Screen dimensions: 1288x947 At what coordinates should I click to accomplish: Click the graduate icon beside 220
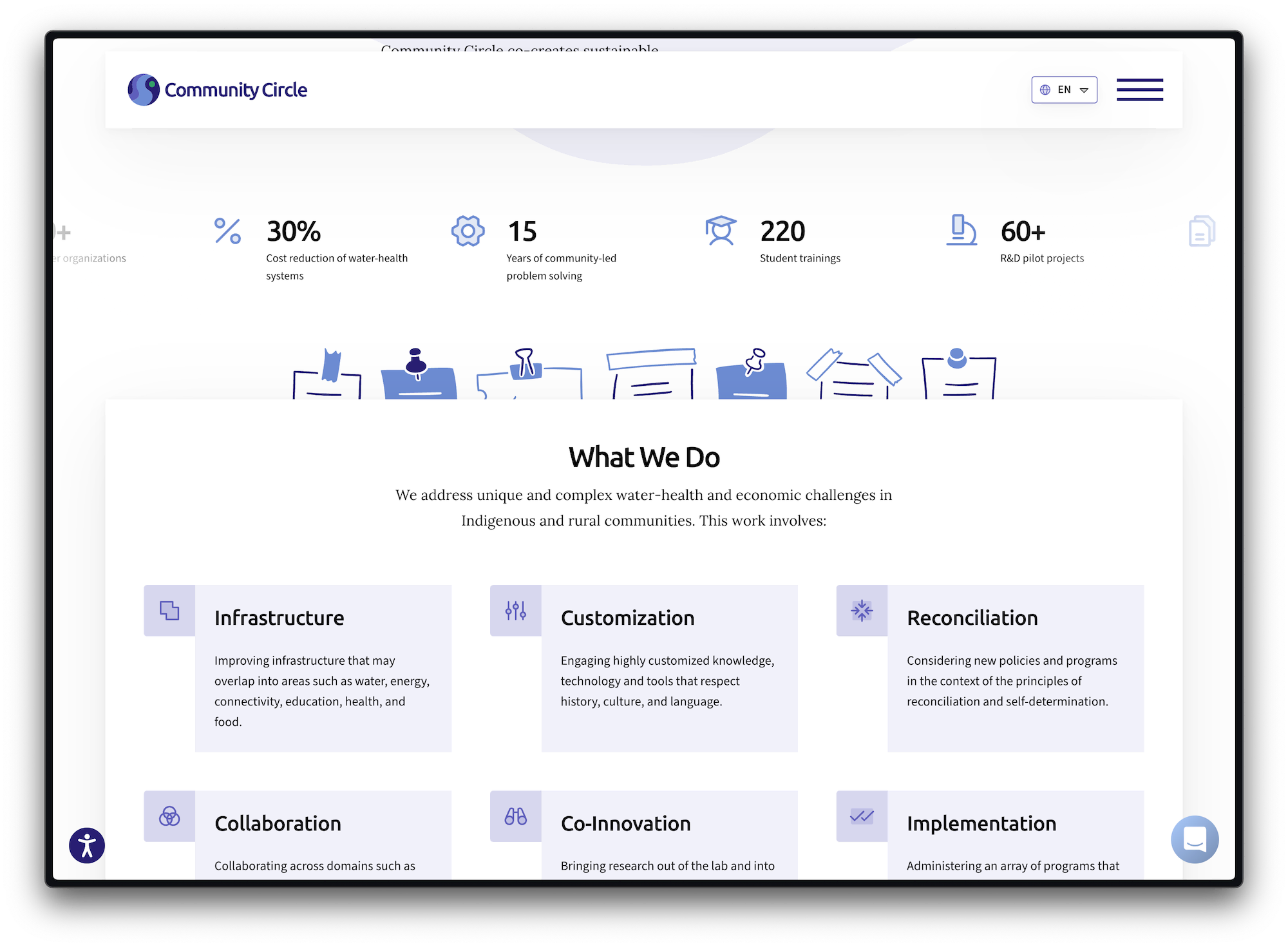pyautogui.click(x=721, y=231)
